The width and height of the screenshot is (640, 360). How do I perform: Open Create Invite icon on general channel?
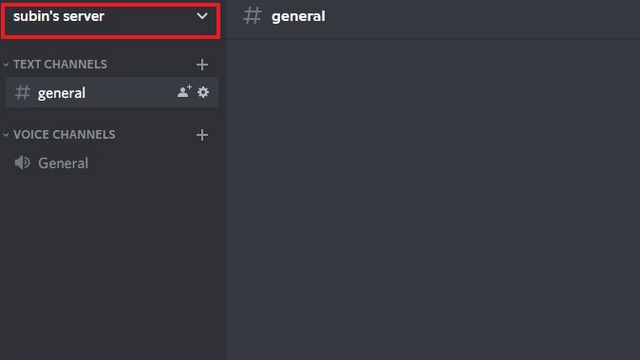tap(184, 91)
